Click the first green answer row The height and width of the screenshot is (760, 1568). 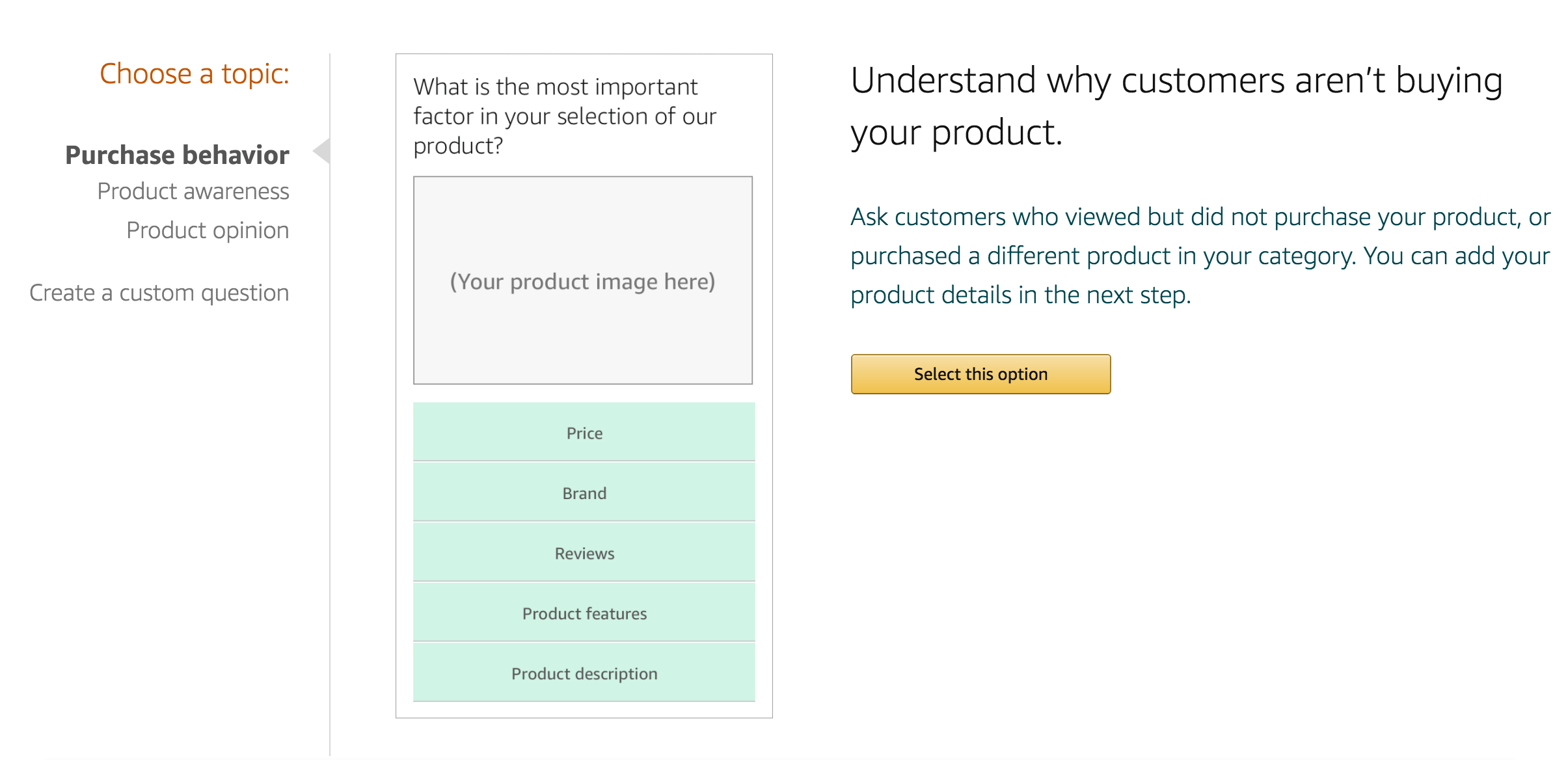click(584, 432)
